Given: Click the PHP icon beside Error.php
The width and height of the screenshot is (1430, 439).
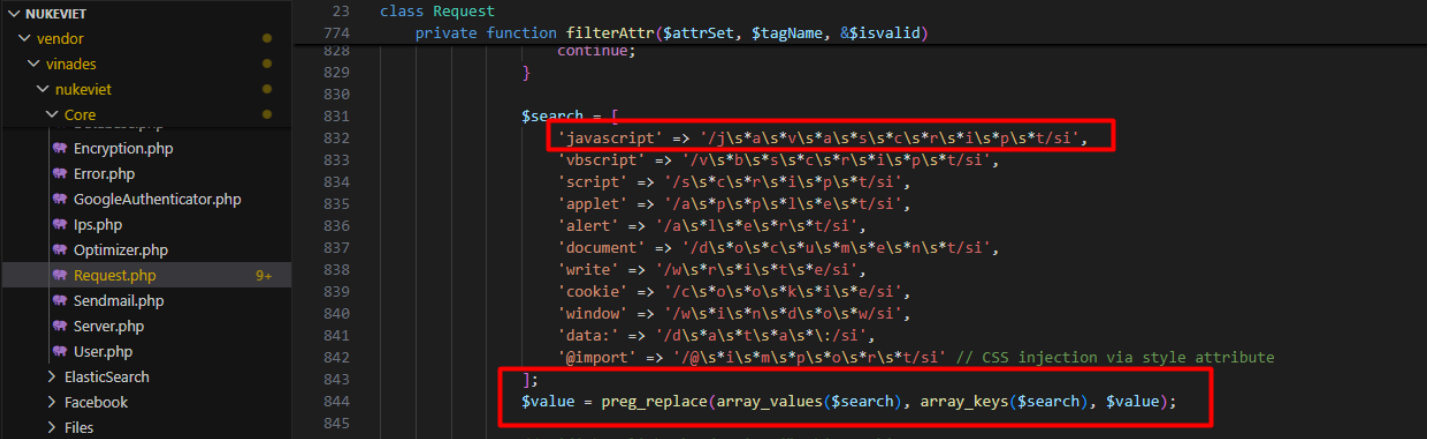Looking at the screenshot, I should (60, 174).
